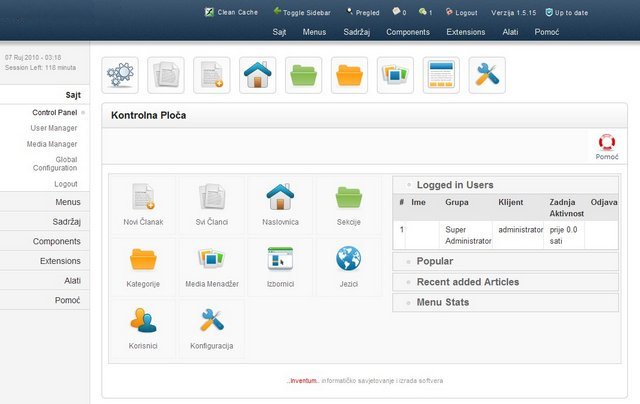Image resolution: width=640 pixels, height=404 pixels.
Task: Collapse the Logged in Users panel
Action: 454,185
